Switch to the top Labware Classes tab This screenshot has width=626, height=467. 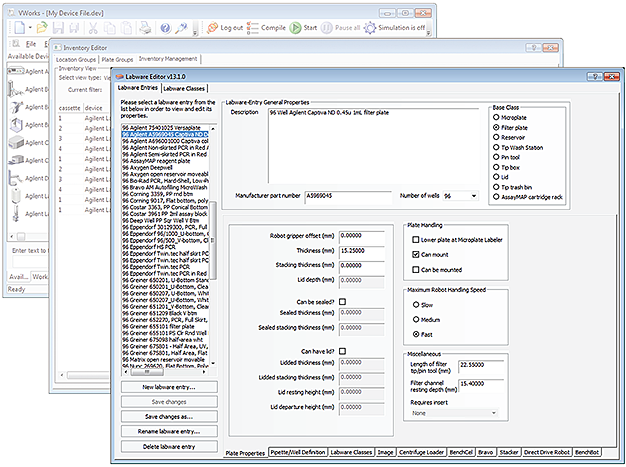coord(184,89)
